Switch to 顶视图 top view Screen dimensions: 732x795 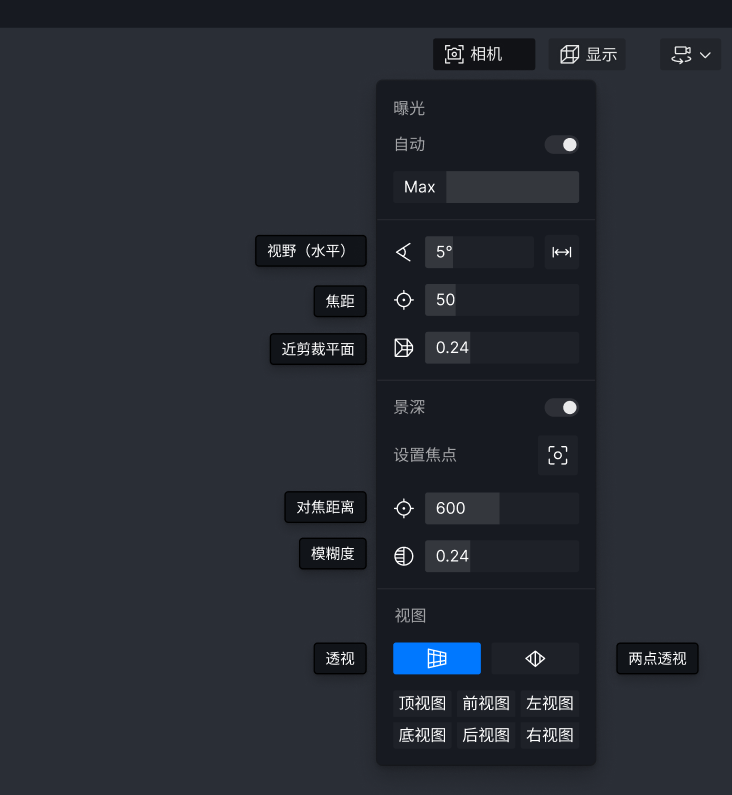tap(422, 703)
